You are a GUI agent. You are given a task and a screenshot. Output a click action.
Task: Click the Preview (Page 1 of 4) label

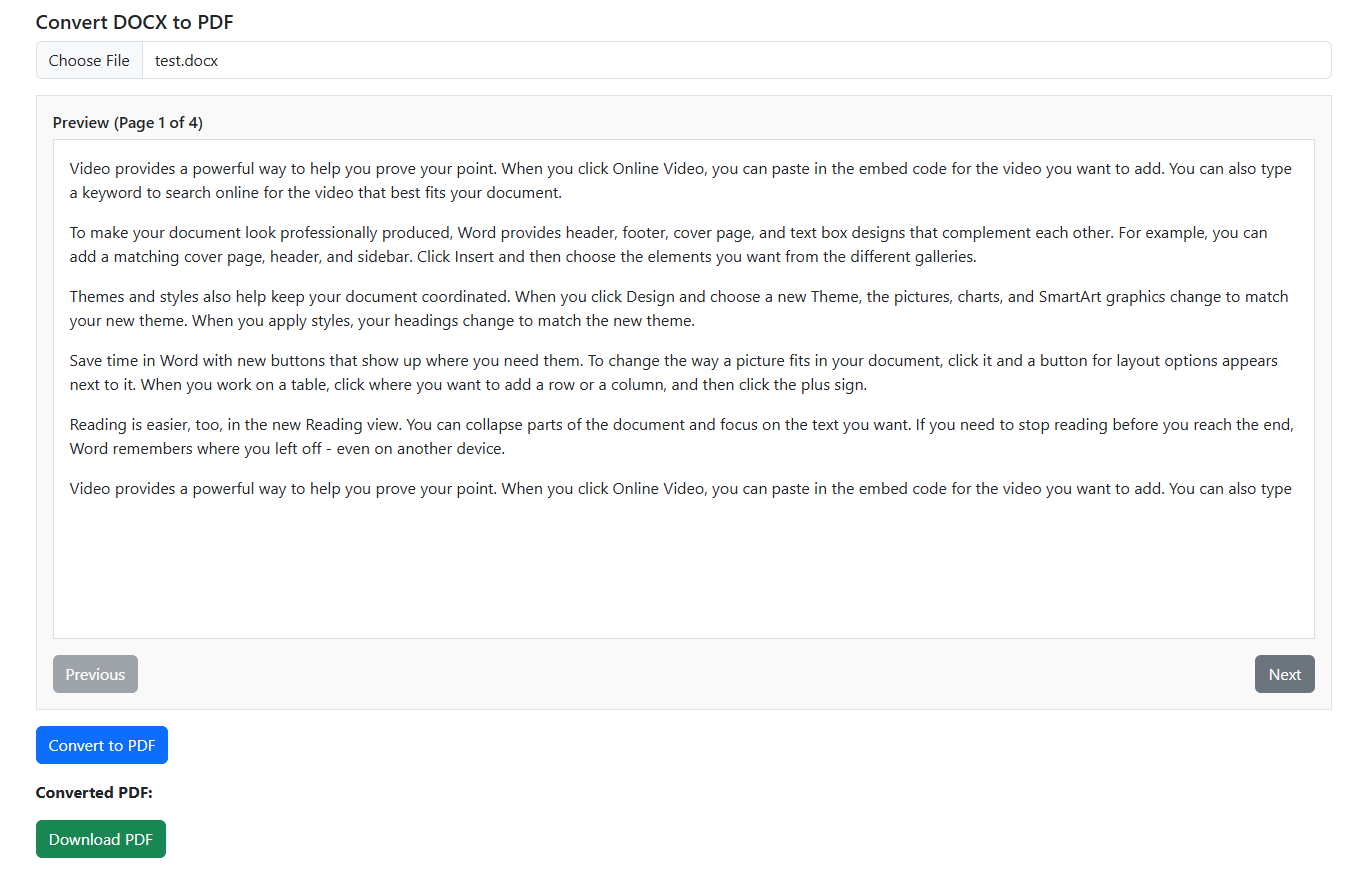coord(128,122)
